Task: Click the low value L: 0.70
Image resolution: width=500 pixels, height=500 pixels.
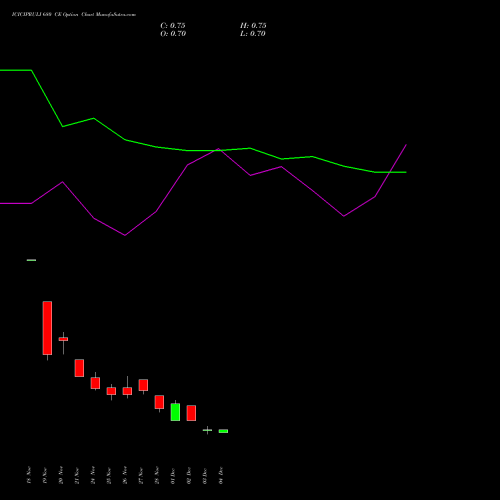Action: pos(253,34)
